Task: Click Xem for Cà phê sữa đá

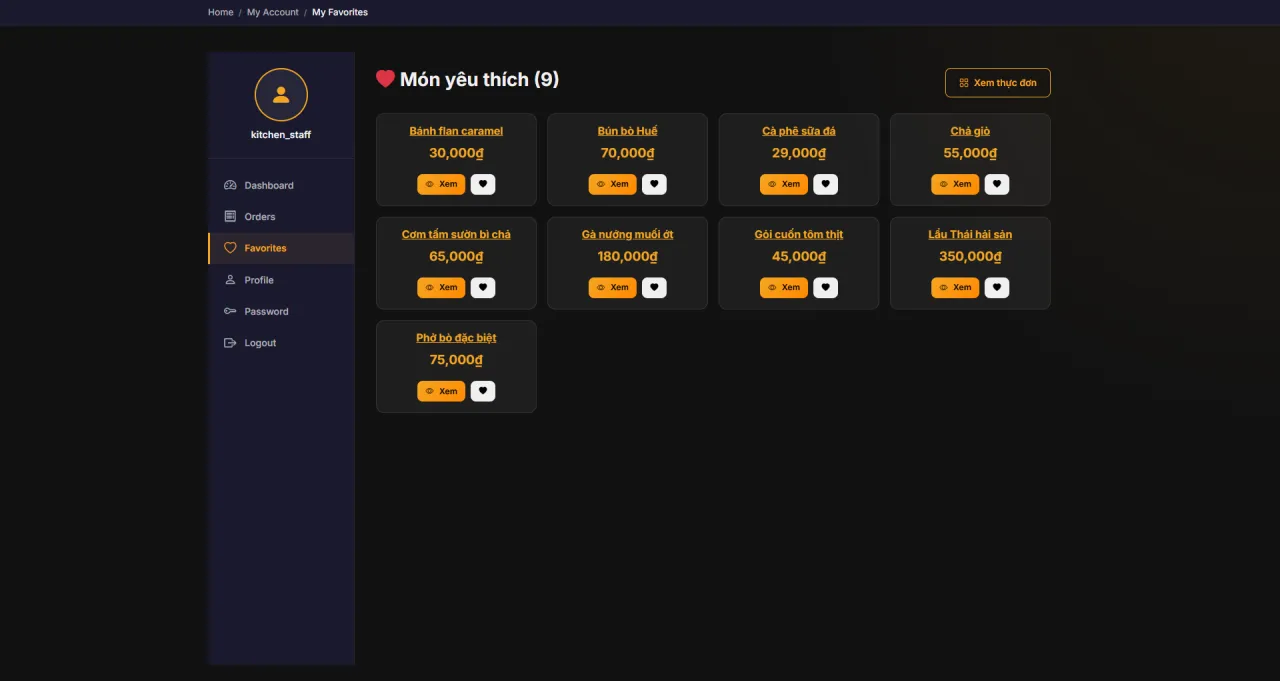Action: (784, 184)
